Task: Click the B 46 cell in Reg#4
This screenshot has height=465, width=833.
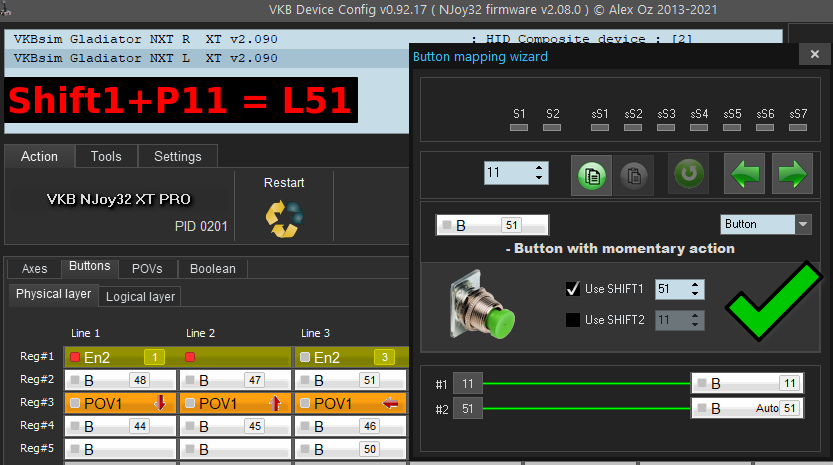Action: click(351, 426)
